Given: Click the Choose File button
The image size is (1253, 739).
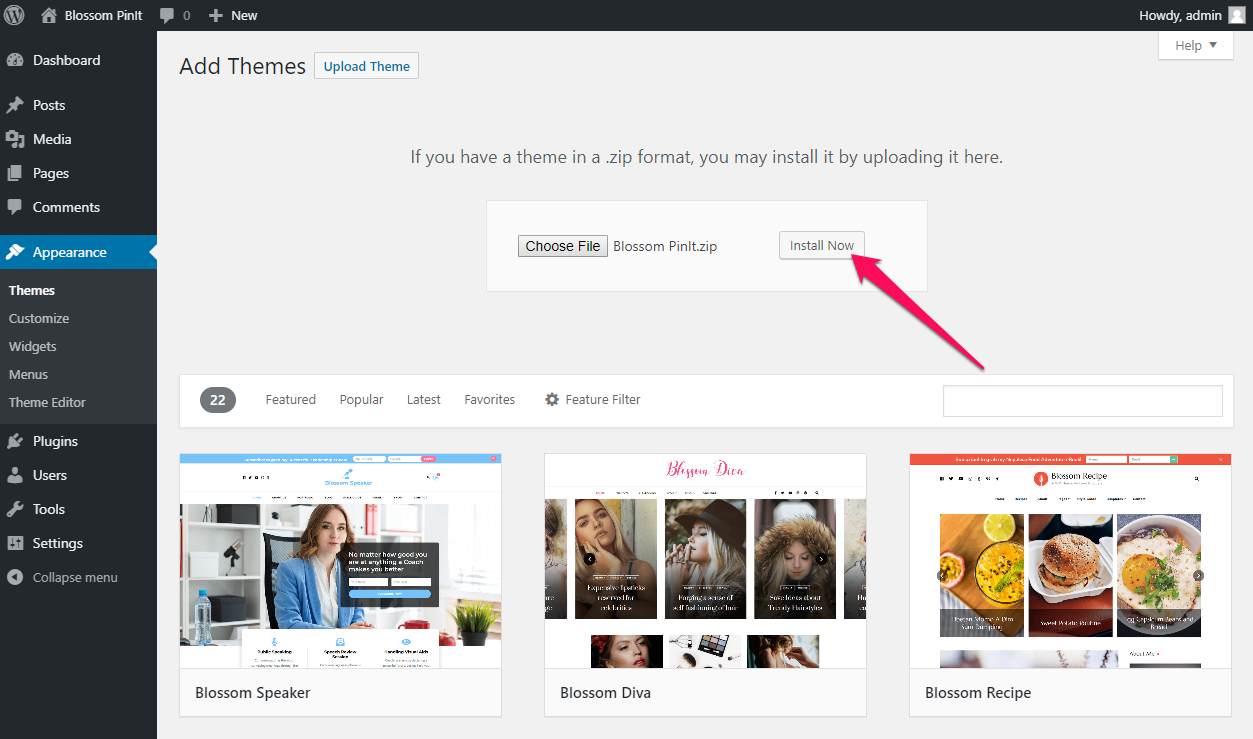Looking at the screenshot, I should tap(563, 246).
